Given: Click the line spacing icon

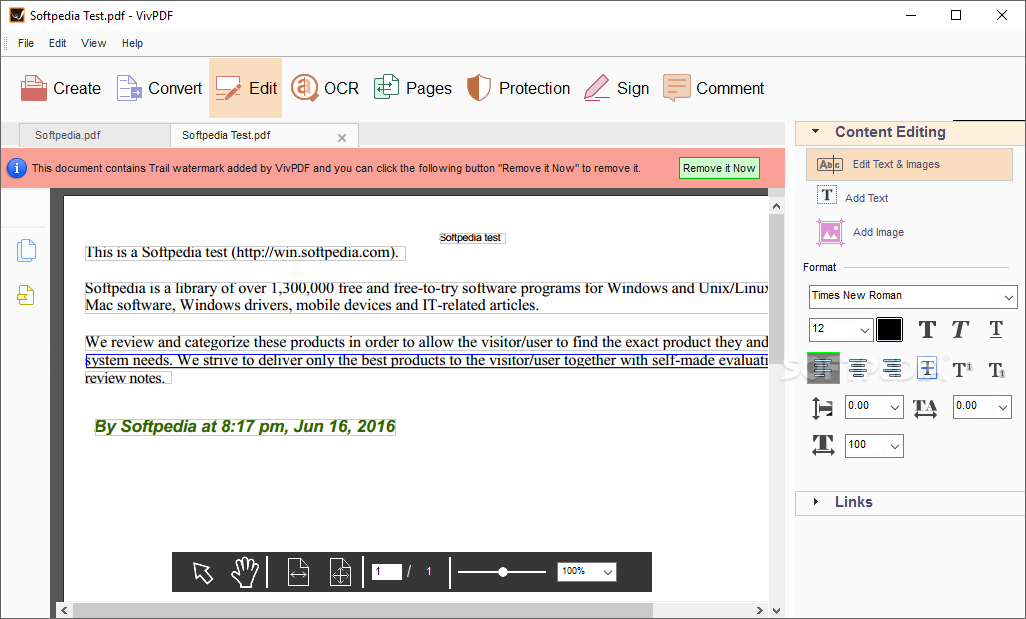Looking at the screenshot, I should coord(823,408).
